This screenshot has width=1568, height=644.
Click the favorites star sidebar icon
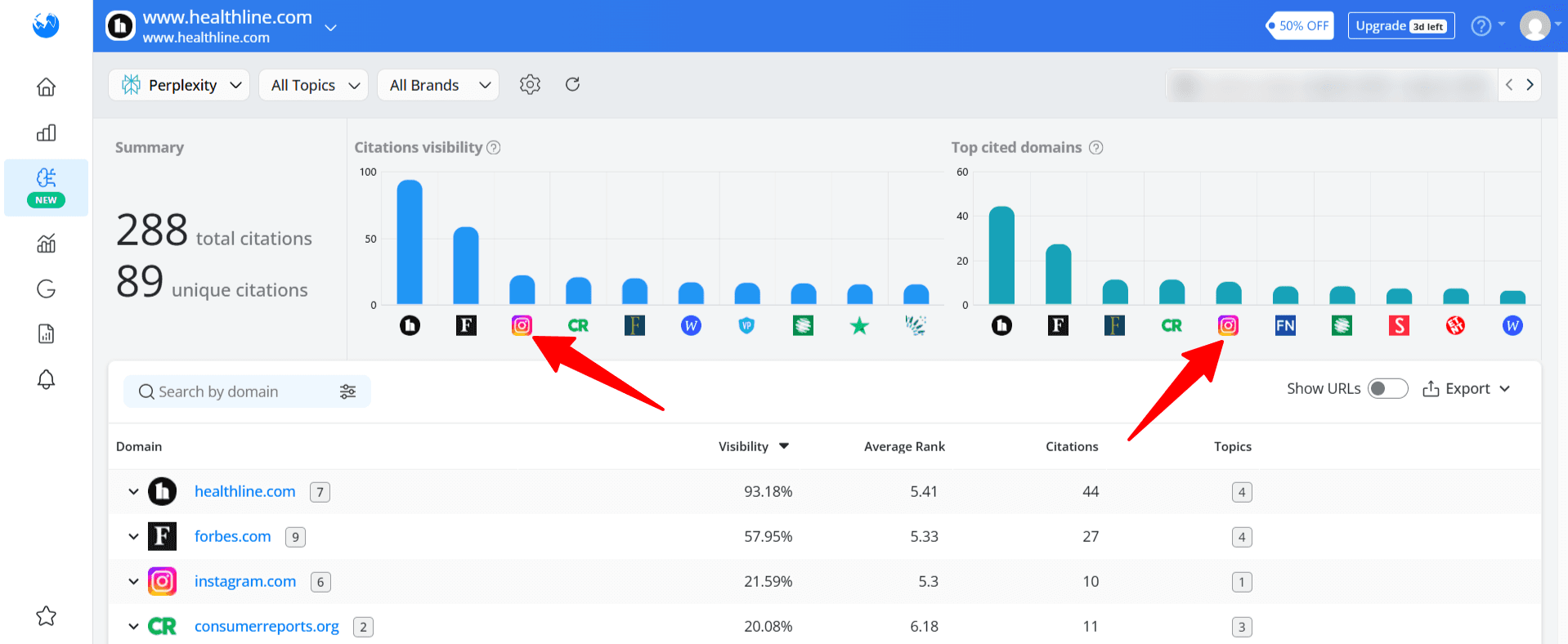click(x=47, y=615)
